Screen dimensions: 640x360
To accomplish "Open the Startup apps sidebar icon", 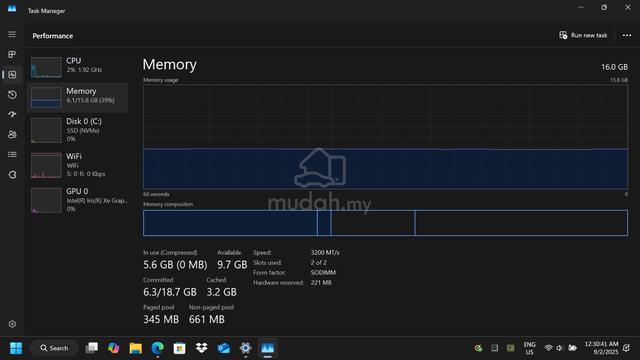I will tap(12, 115).
